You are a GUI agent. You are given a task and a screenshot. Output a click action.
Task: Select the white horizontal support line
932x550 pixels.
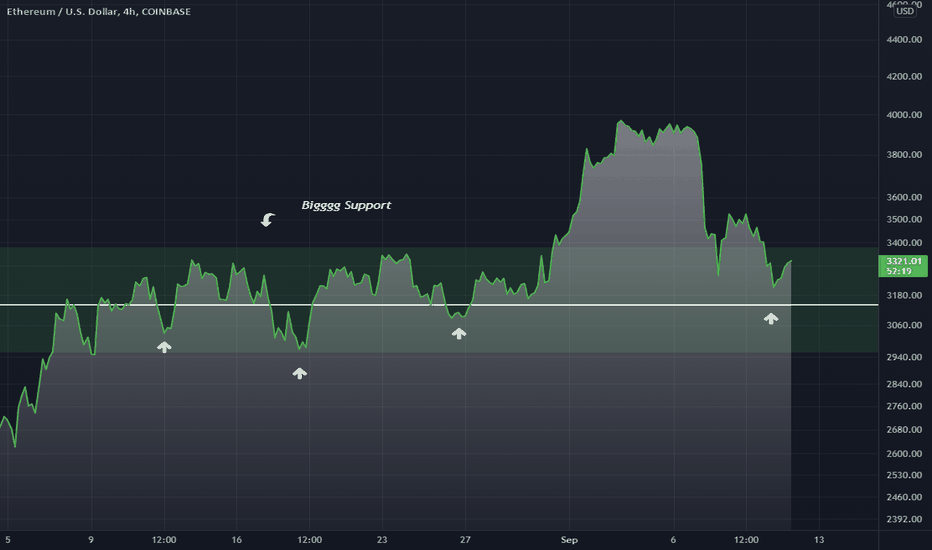point(439,305)
